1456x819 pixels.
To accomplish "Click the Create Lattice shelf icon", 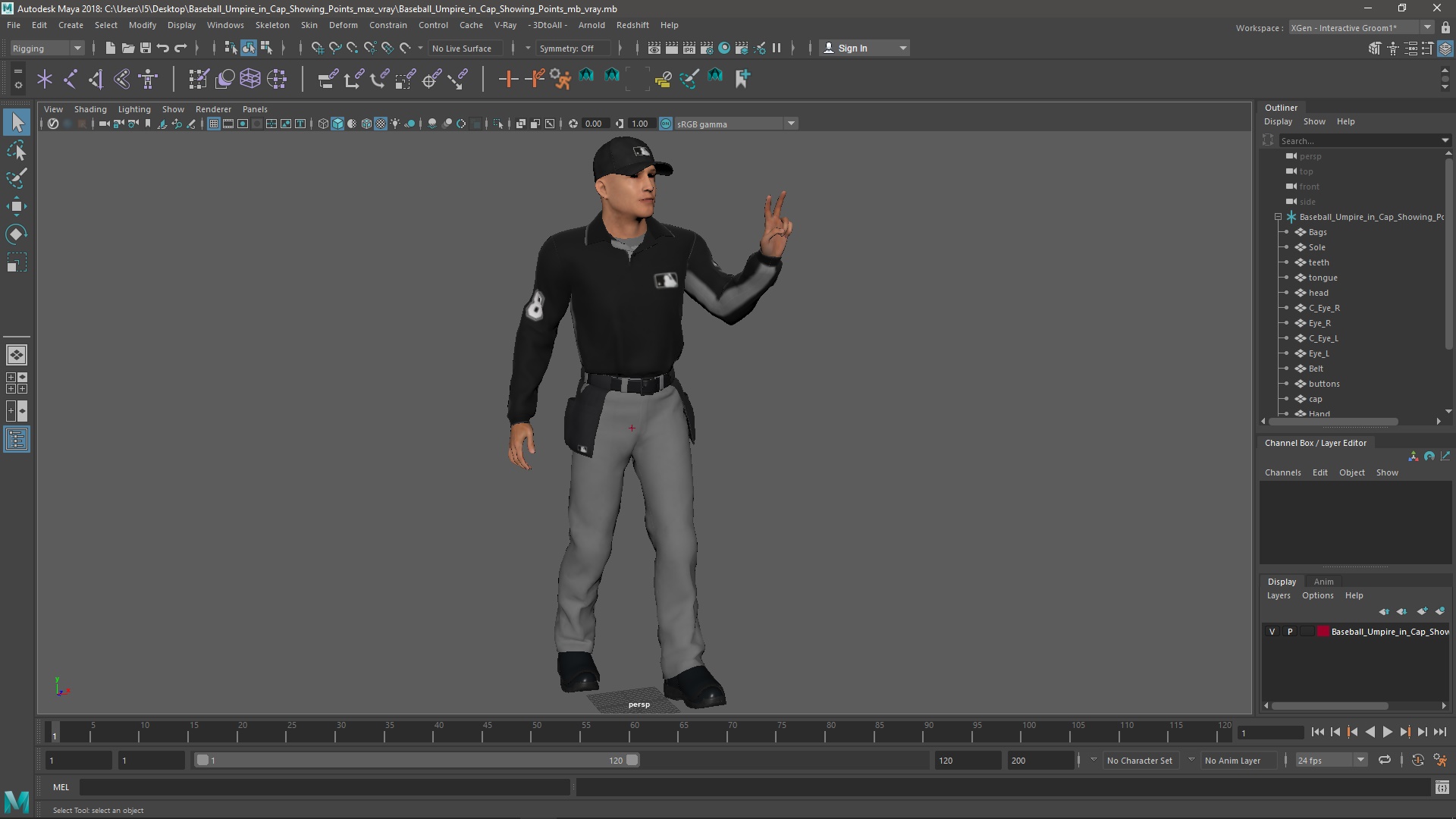I will 250,78.
